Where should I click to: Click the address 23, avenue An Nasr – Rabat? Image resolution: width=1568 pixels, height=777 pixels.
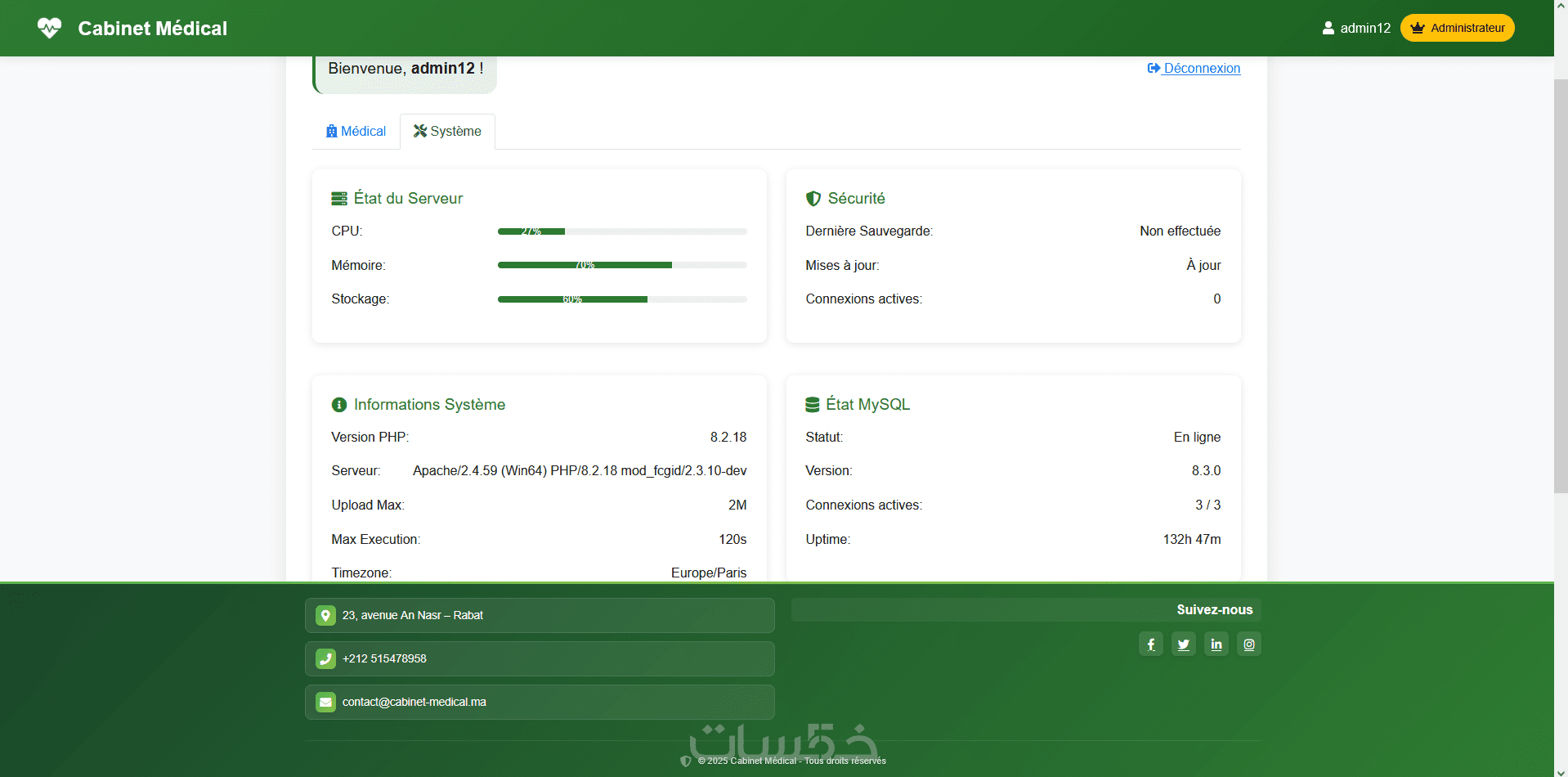pos(413,615)
